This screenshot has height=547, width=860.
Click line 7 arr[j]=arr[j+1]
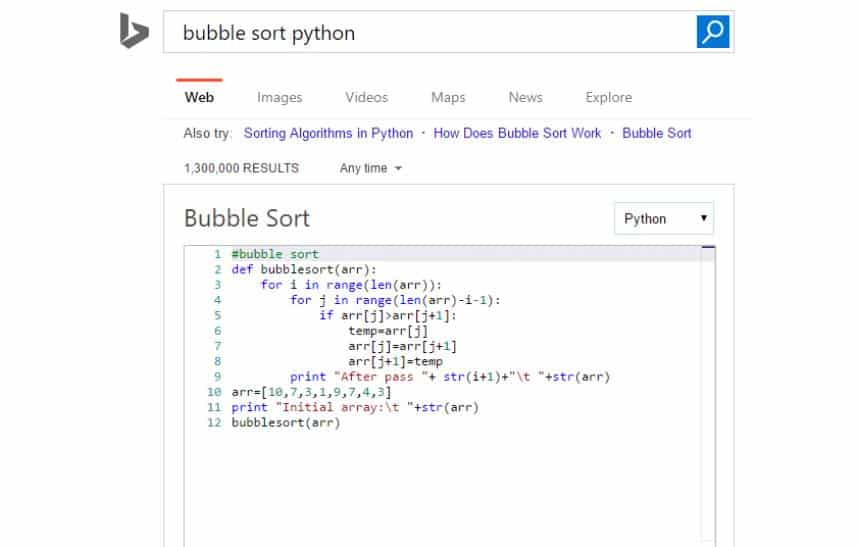click(x=402, y=346)
